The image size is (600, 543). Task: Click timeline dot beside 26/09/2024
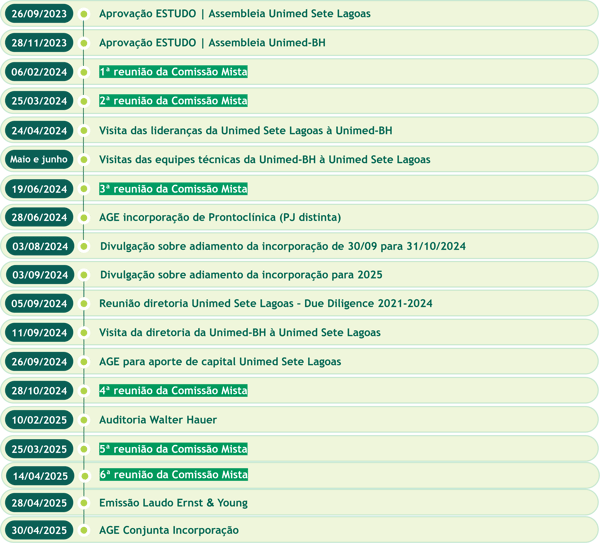point(84,362)
